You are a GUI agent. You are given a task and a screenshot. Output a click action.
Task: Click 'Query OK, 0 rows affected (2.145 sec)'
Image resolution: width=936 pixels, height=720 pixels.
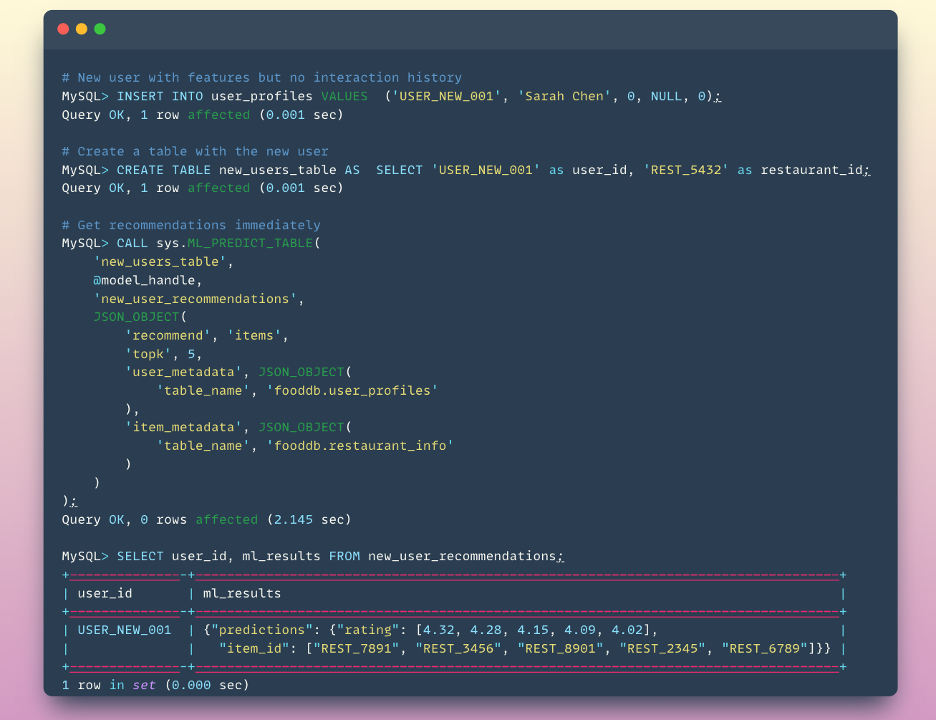207,519
